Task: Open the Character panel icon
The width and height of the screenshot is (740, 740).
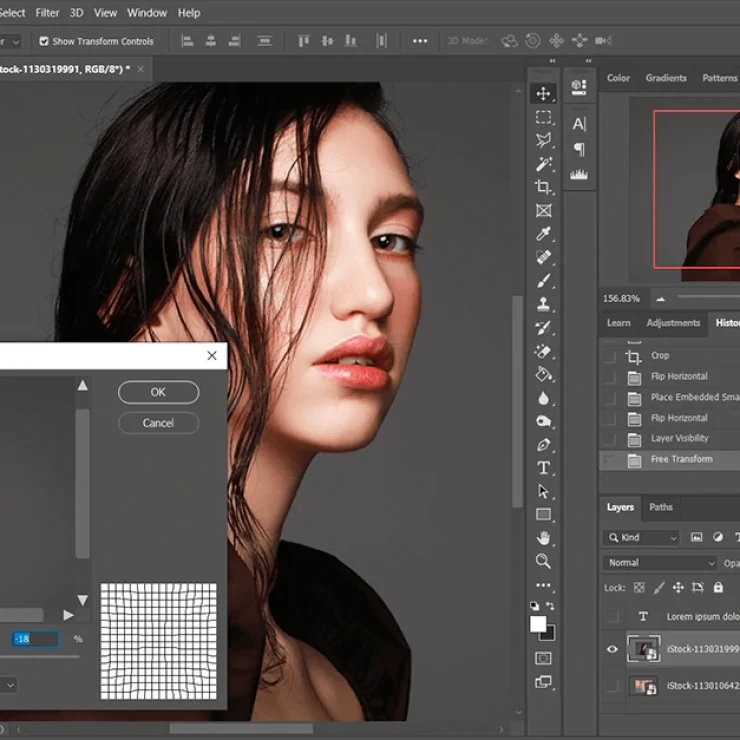Action: pos(579,124)
